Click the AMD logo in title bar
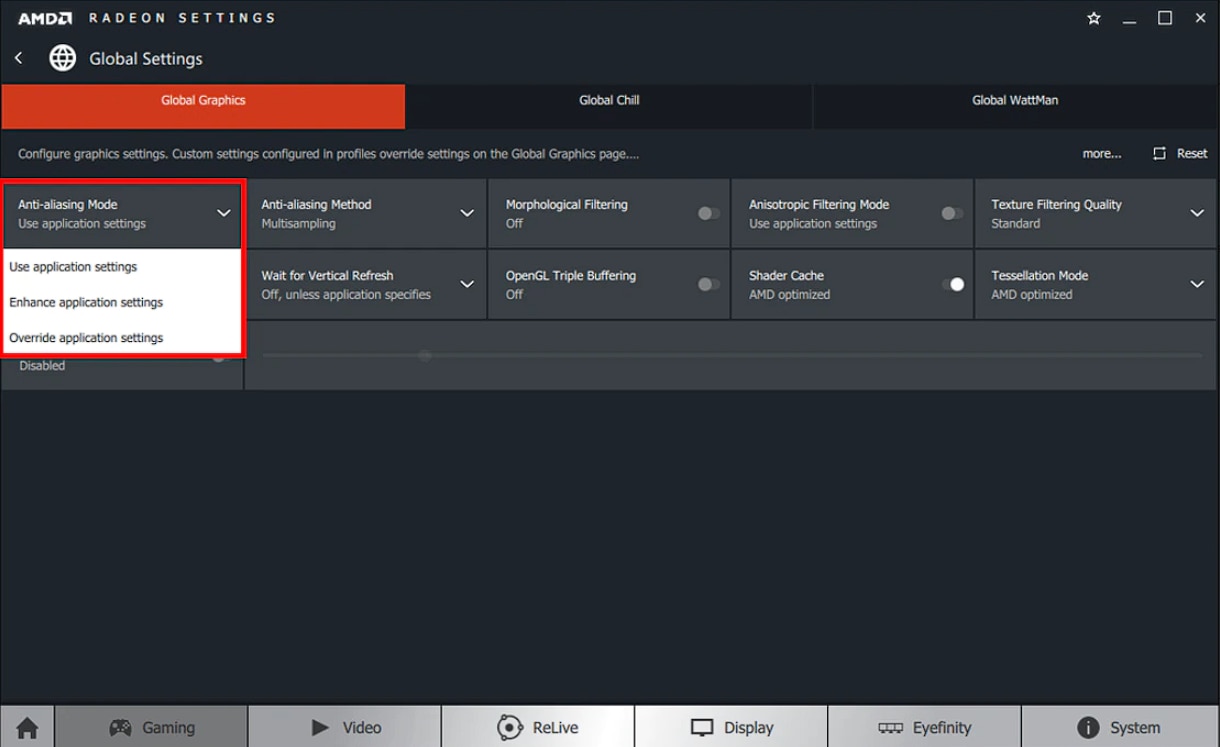The height and width of the screenshot is (747, 1220). [45, 18]
